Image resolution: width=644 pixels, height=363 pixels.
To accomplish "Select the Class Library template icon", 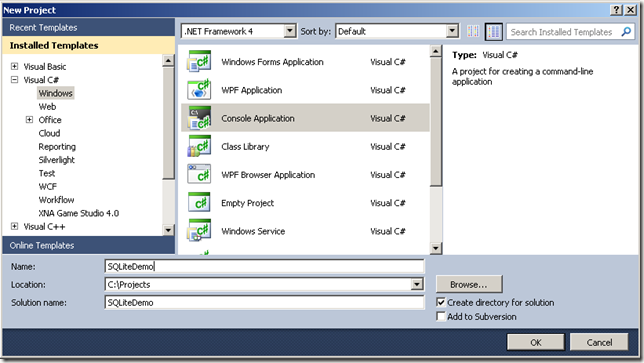I will (x=199, y=147).
